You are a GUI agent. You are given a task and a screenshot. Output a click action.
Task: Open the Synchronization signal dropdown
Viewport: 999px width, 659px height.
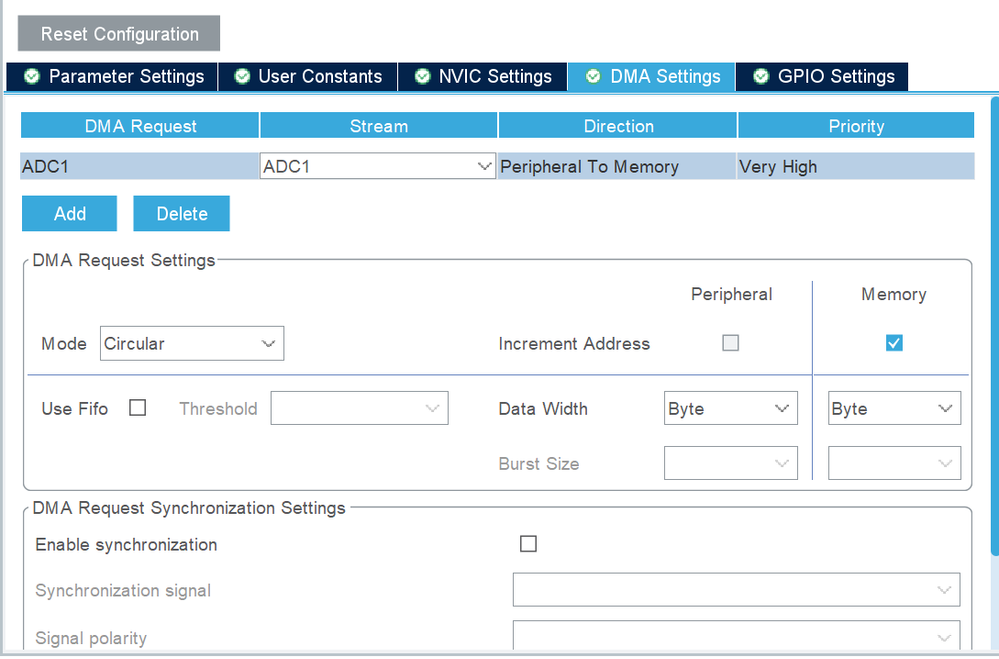click(x=737, y=590)
